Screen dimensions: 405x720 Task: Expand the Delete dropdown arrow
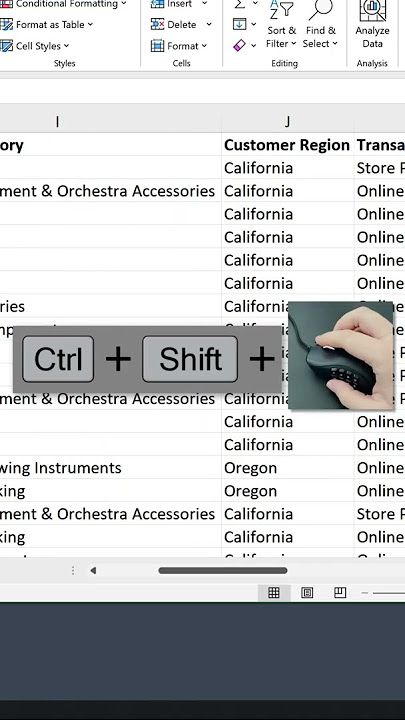[209, 24]
